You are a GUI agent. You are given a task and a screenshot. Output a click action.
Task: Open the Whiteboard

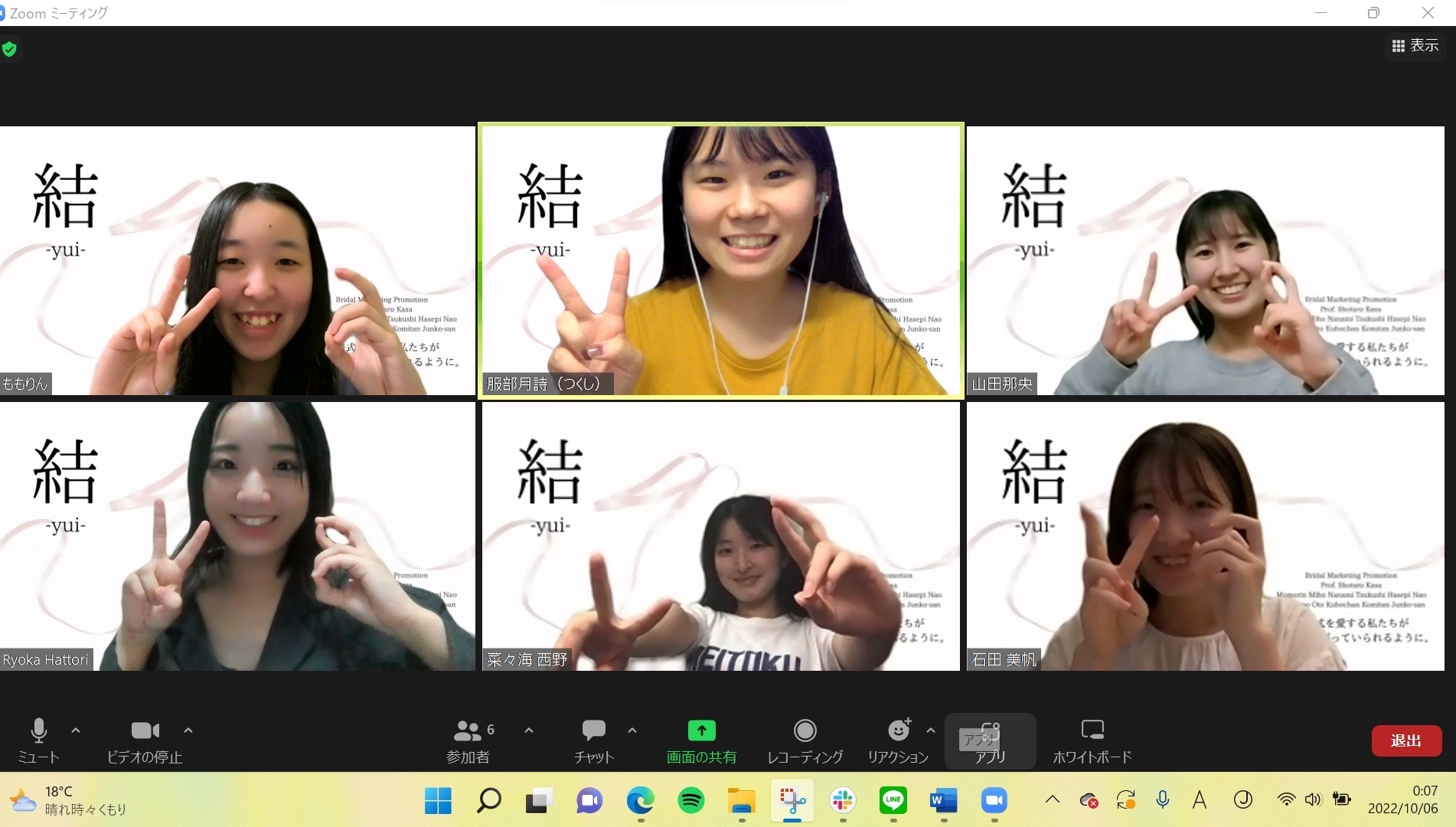tap(1092, 740)
